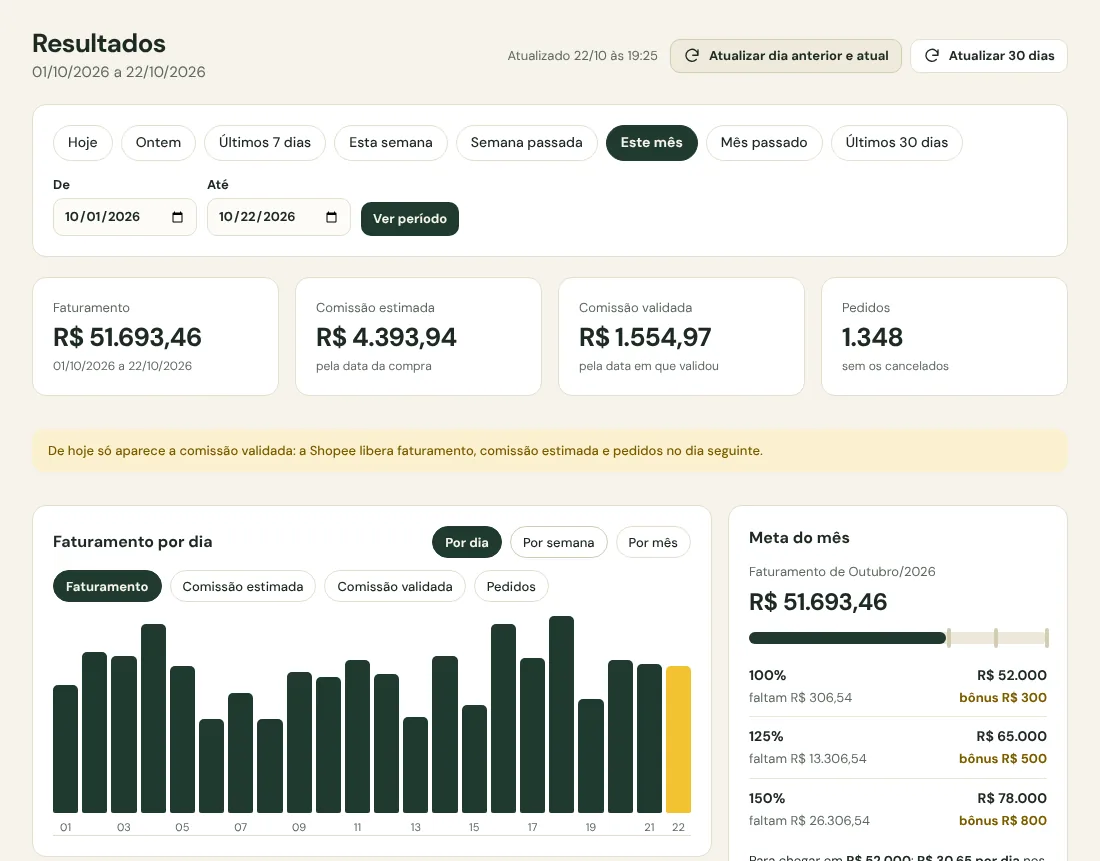
Task: Click the tallest chart bar for day 18
Action: click(x=561, y=714)
